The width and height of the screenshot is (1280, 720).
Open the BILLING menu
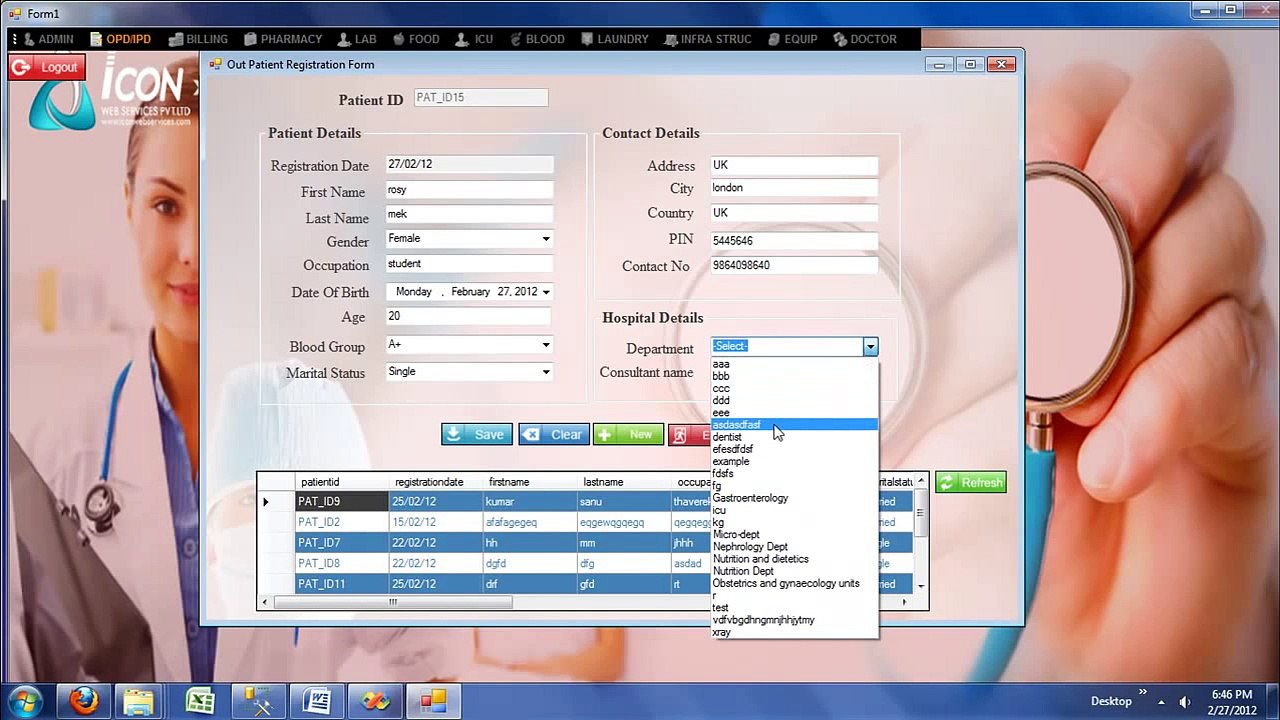(197, 39)
